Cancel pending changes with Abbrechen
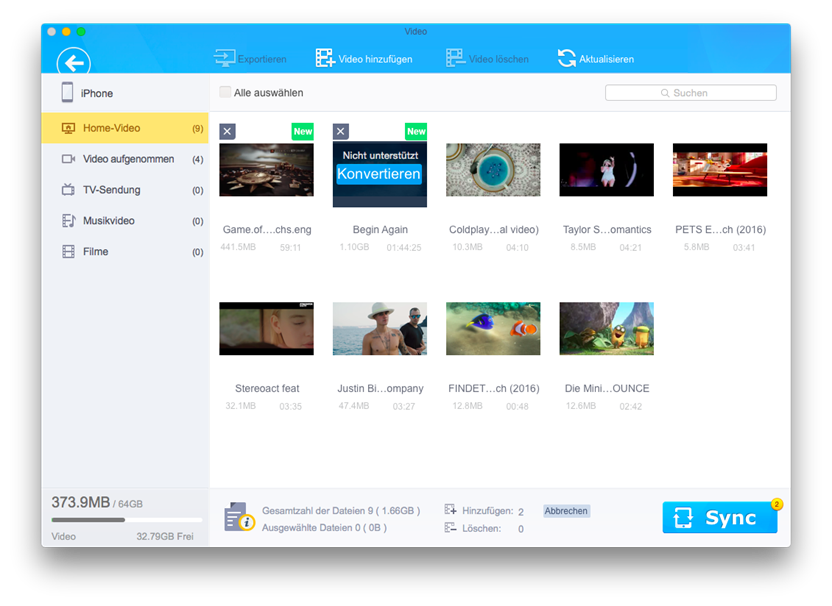This screenshot has height=606, width=832. click(566, 510)
